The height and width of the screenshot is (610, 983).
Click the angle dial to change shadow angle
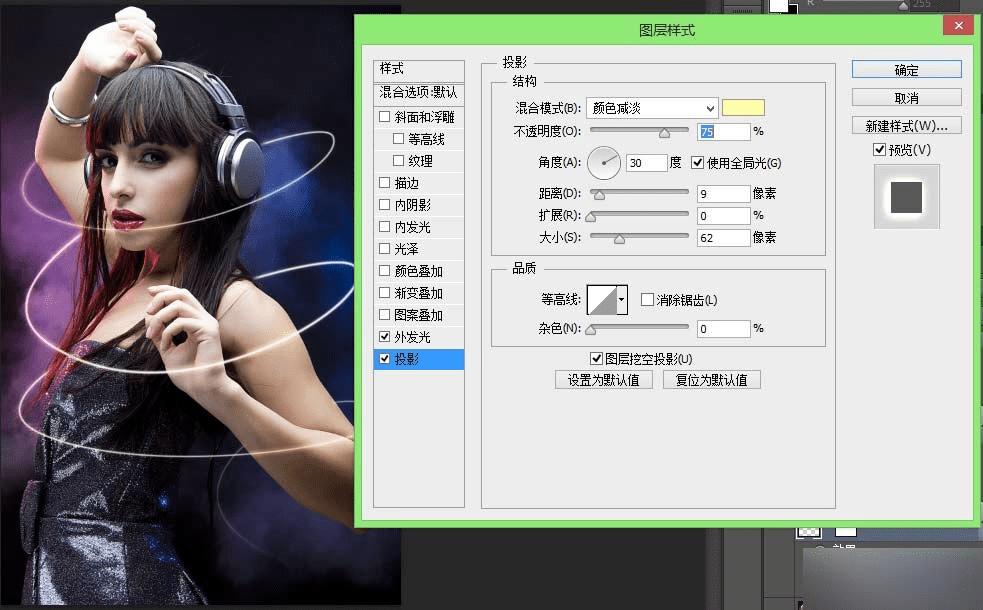point(604,163)
